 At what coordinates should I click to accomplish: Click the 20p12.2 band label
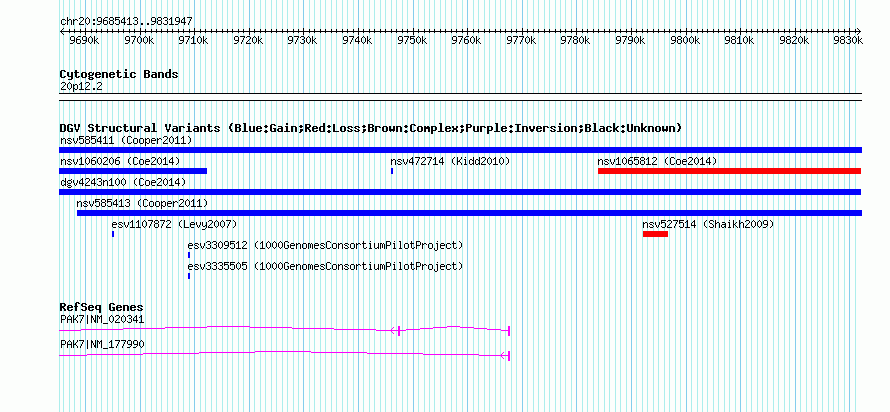pos(81,87)
